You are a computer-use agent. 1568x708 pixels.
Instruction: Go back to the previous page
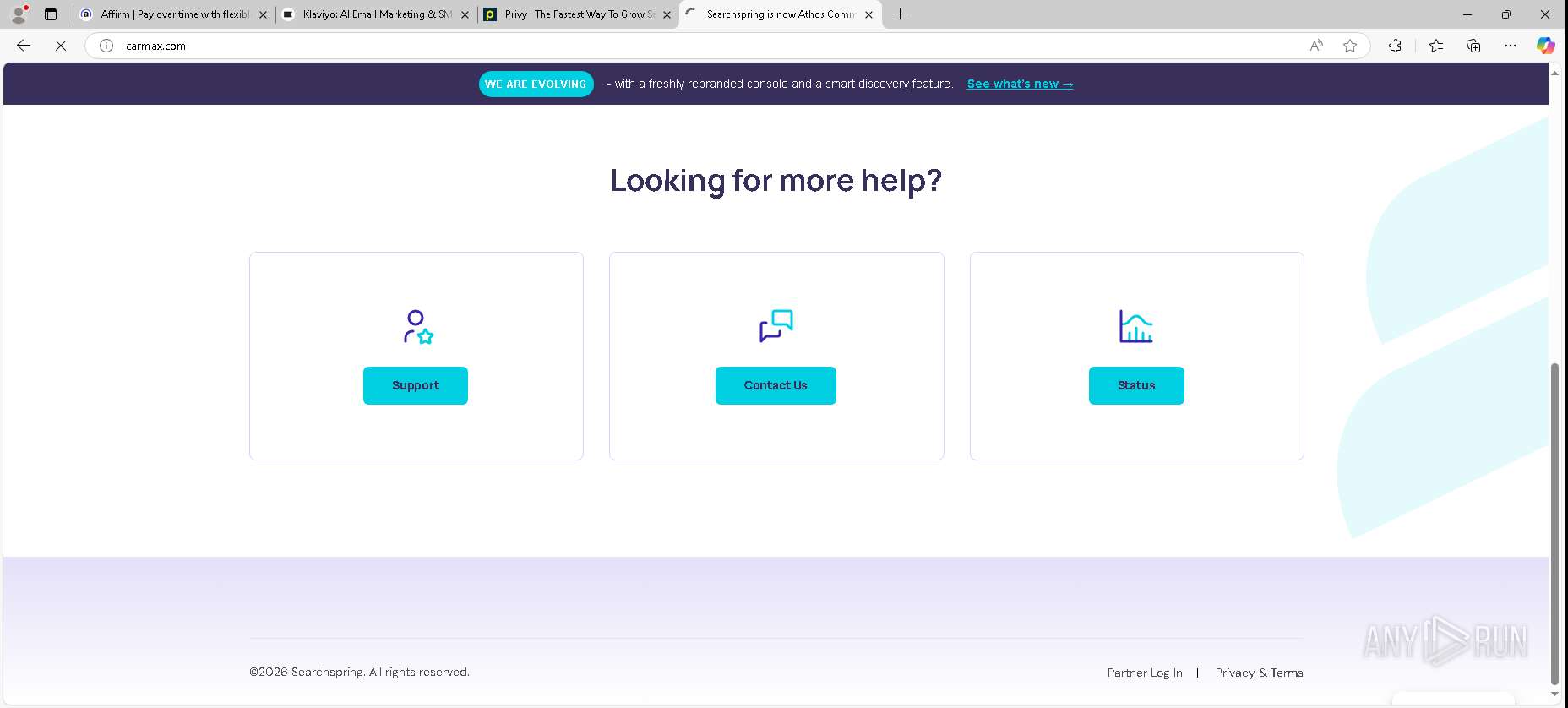click(x=24, y=46)
